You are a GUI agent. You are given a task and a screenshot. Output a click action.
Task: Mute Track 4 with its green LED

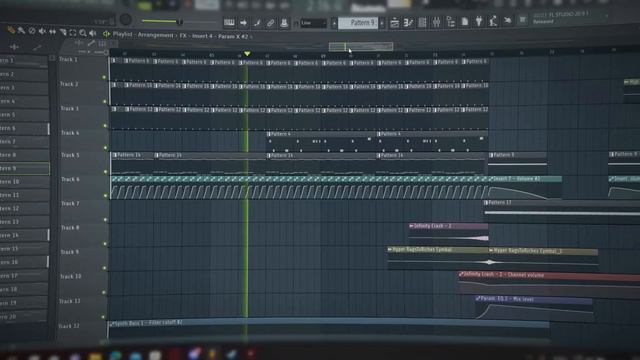tap(105, 148)
